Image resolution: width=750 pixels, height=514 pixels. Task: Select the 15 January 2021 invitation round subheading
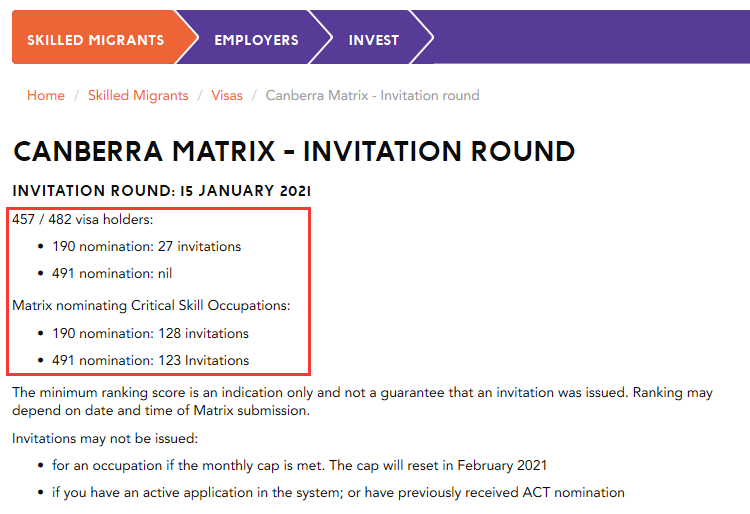click(x=162, y=190)
